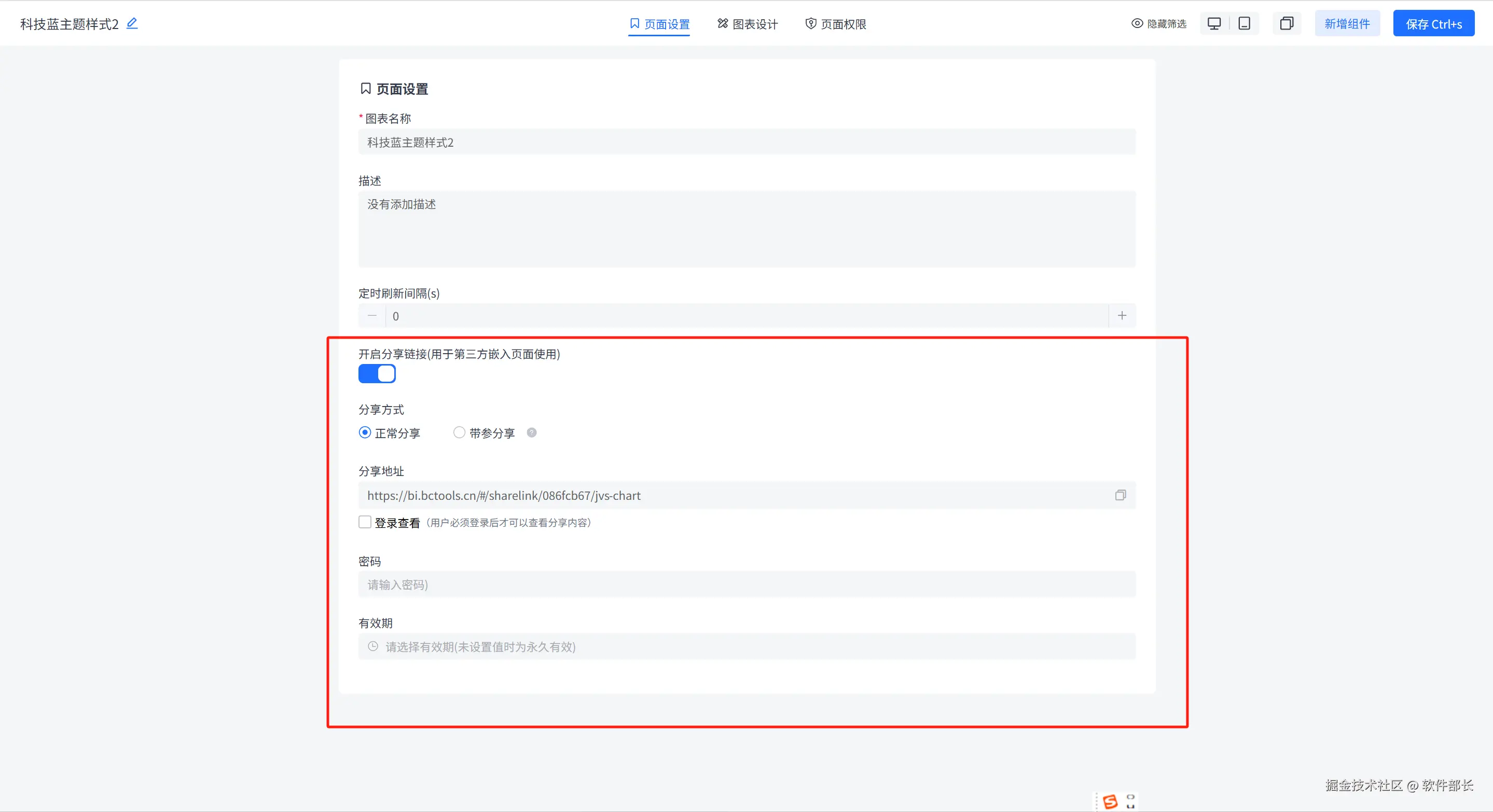The width and height of the screenshot is (1493, 812).
Task: Copy the share address link icon
Action: [x=1121, y=495]
